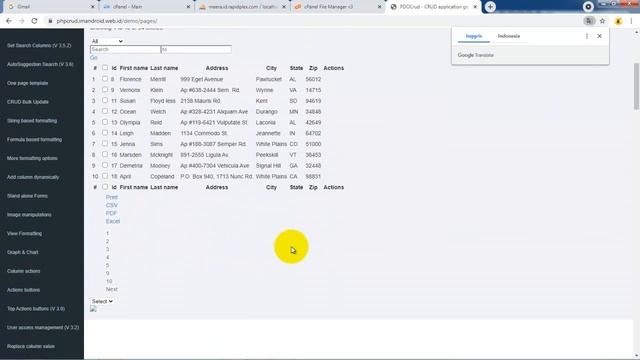The height and width of the screenshot is (360, 640).
Task: Tick the header select-all checkbox
Action: tap(105, 68)
